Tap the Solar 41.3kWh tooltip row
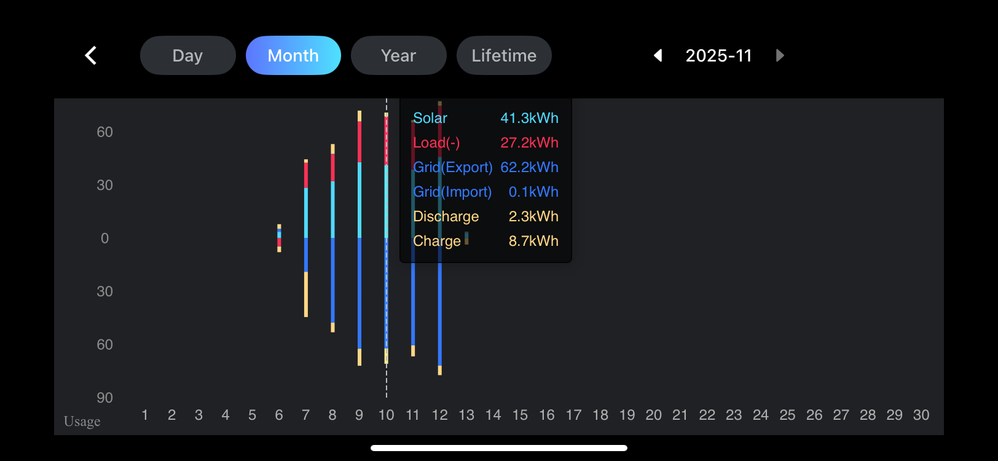Screen dimensions: 998x461 485,118
